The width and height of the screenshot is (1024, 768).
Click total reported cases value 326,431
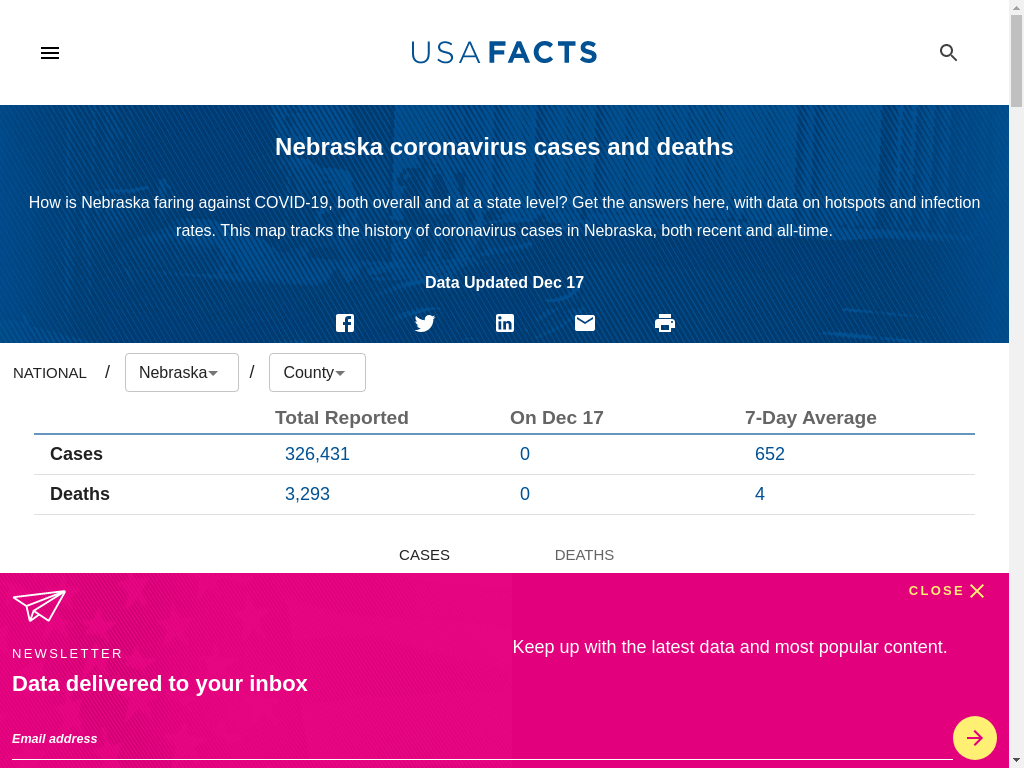(x=317, y=454)
